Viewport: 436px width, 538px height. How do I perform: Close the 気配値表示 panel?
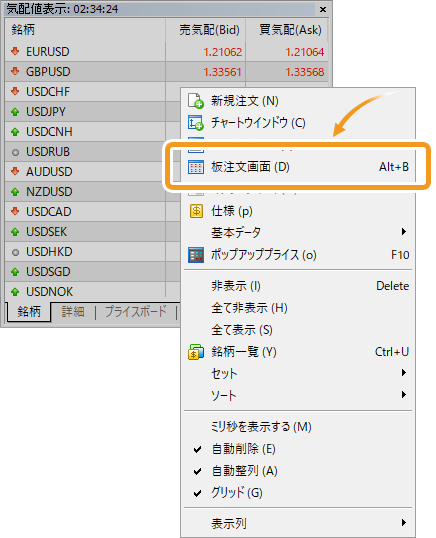click(x=323, y=9)
